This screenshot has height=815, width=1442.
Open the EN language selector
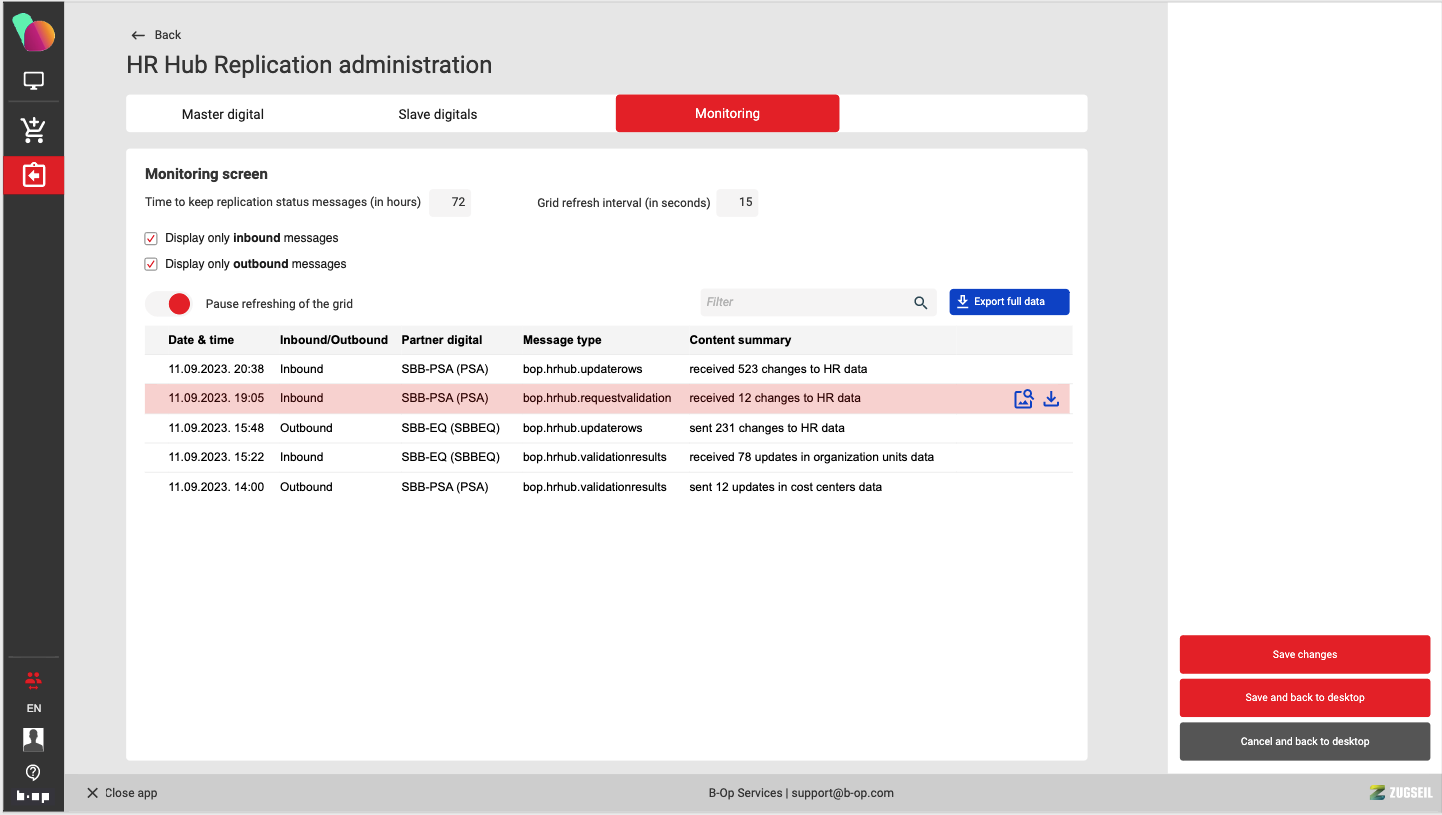coord(33,708)
